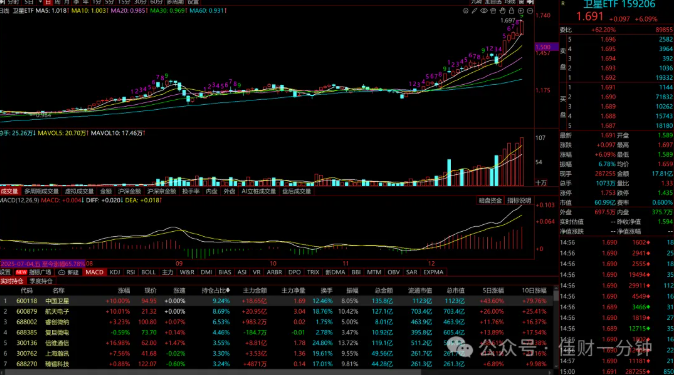674x375 pixels.
Task: Open the 季度持仓 holdings tab
Action: [x=41, y=281]
